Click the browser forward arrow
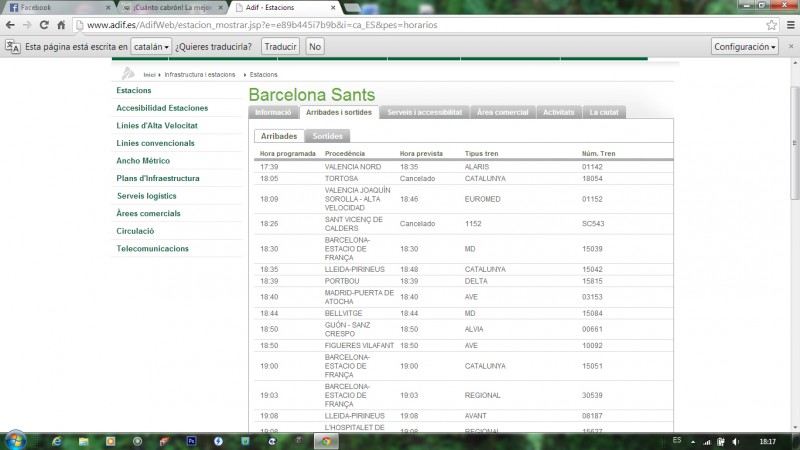Screen dimensions: 800x450 click(27, 25)
